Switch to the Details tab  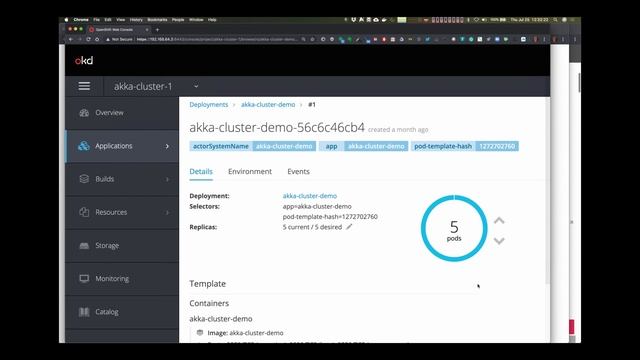(201, 171)
